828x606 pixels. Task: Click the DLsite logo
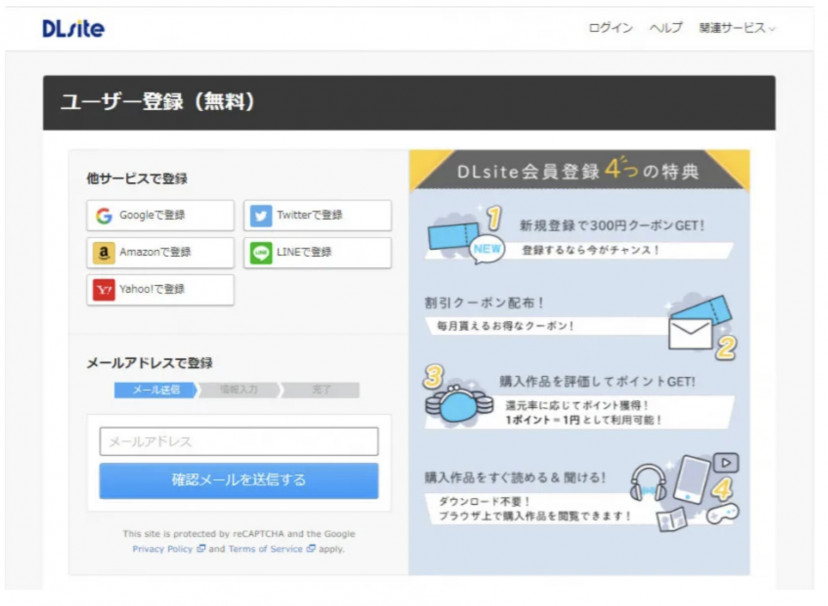(x=73, y=29)
